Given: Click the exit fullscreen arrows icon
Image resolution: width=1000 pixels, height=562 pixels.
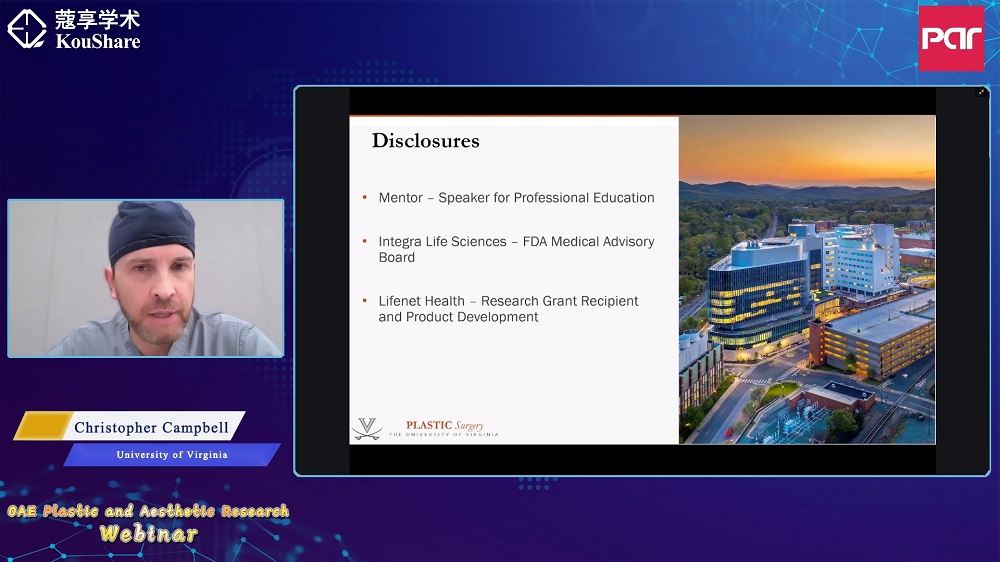Looking at the screenshot, I should click(x=981, y=93).
